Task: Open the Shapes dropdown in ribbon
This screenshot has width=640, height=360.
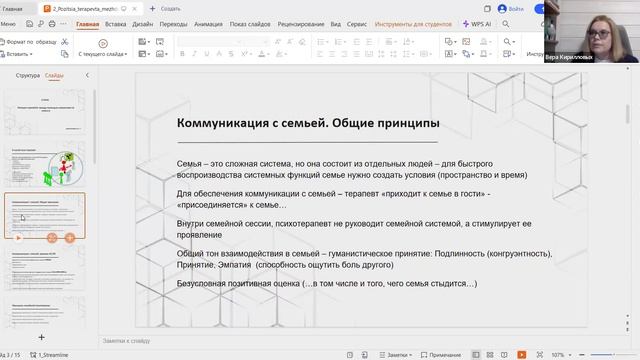Action: click(451, 42)
